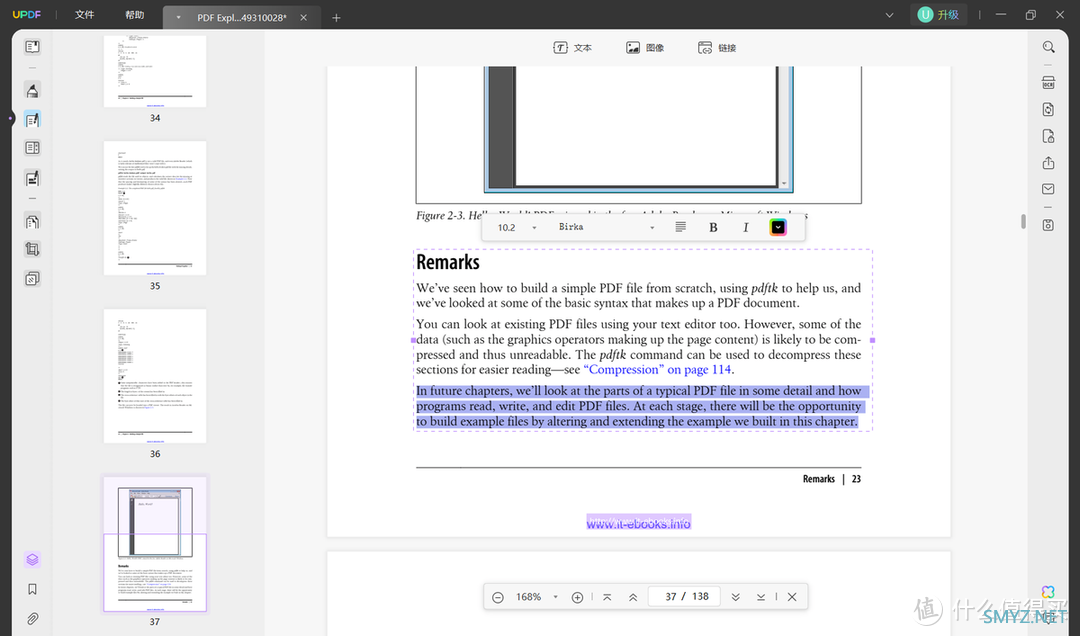Open the OCR recognition tool
Image resolution: width=1080 pixels, height=636 pixels.
1048,82
